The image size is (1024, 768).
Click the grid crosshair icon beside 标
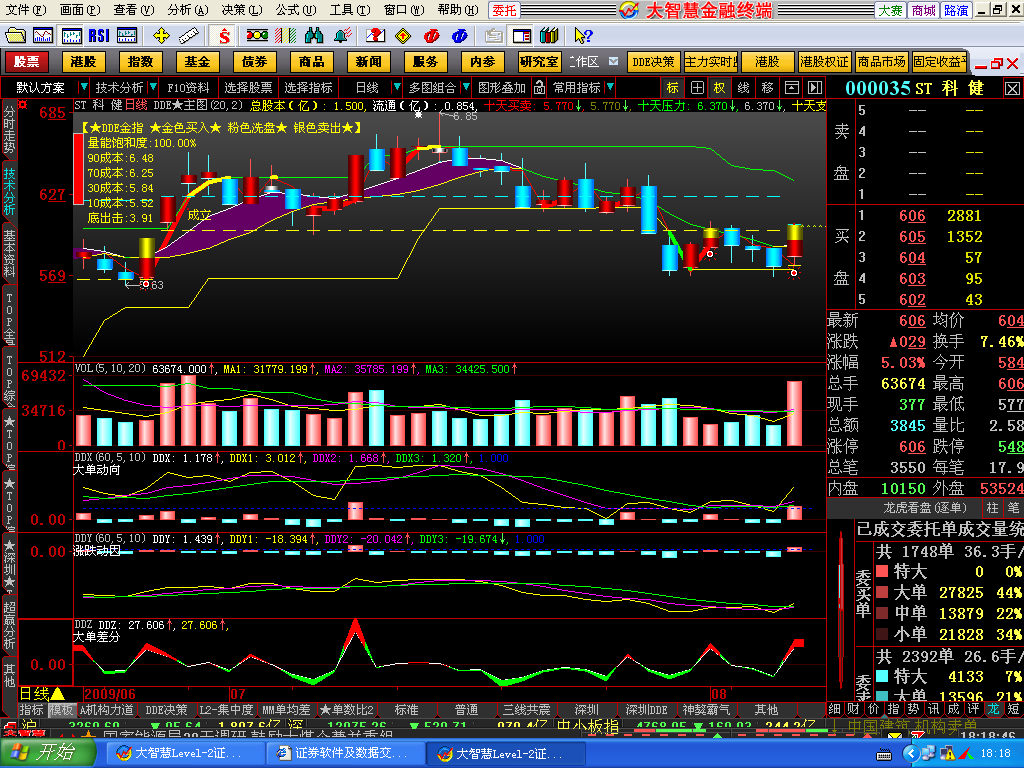click(697, 88)
